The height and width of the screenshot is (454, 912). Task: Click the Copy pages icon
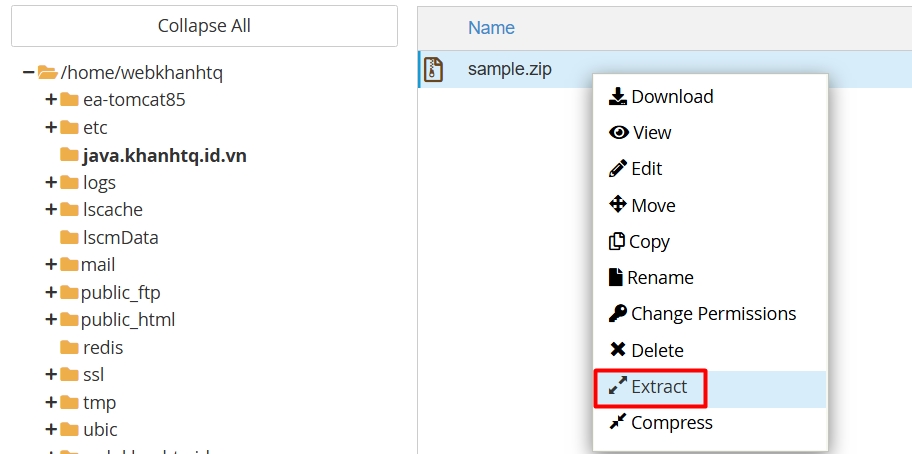[617, 242]
